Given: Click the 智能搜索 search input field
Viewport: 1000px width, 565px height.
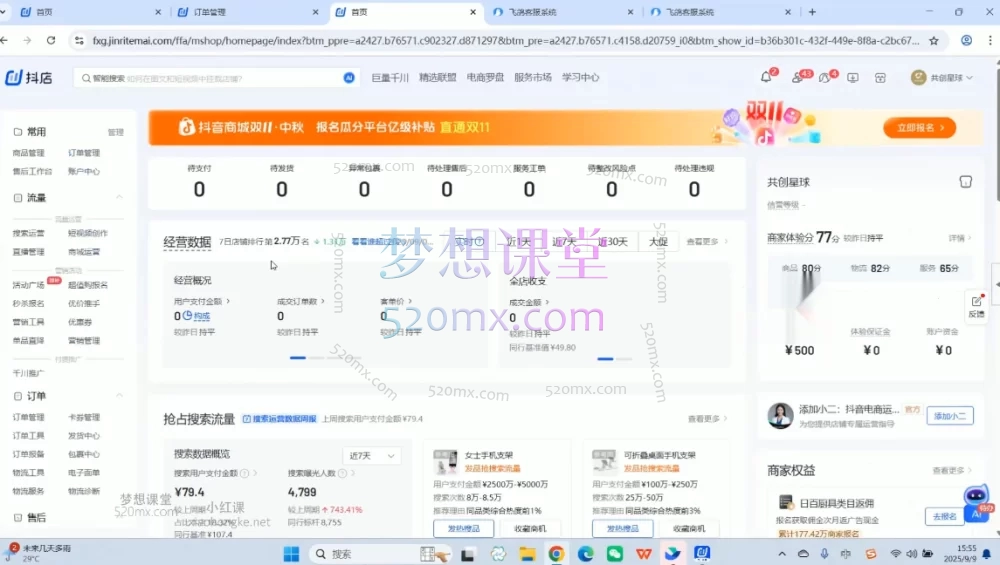Looking at the screenshot, I should coord(216,78).
